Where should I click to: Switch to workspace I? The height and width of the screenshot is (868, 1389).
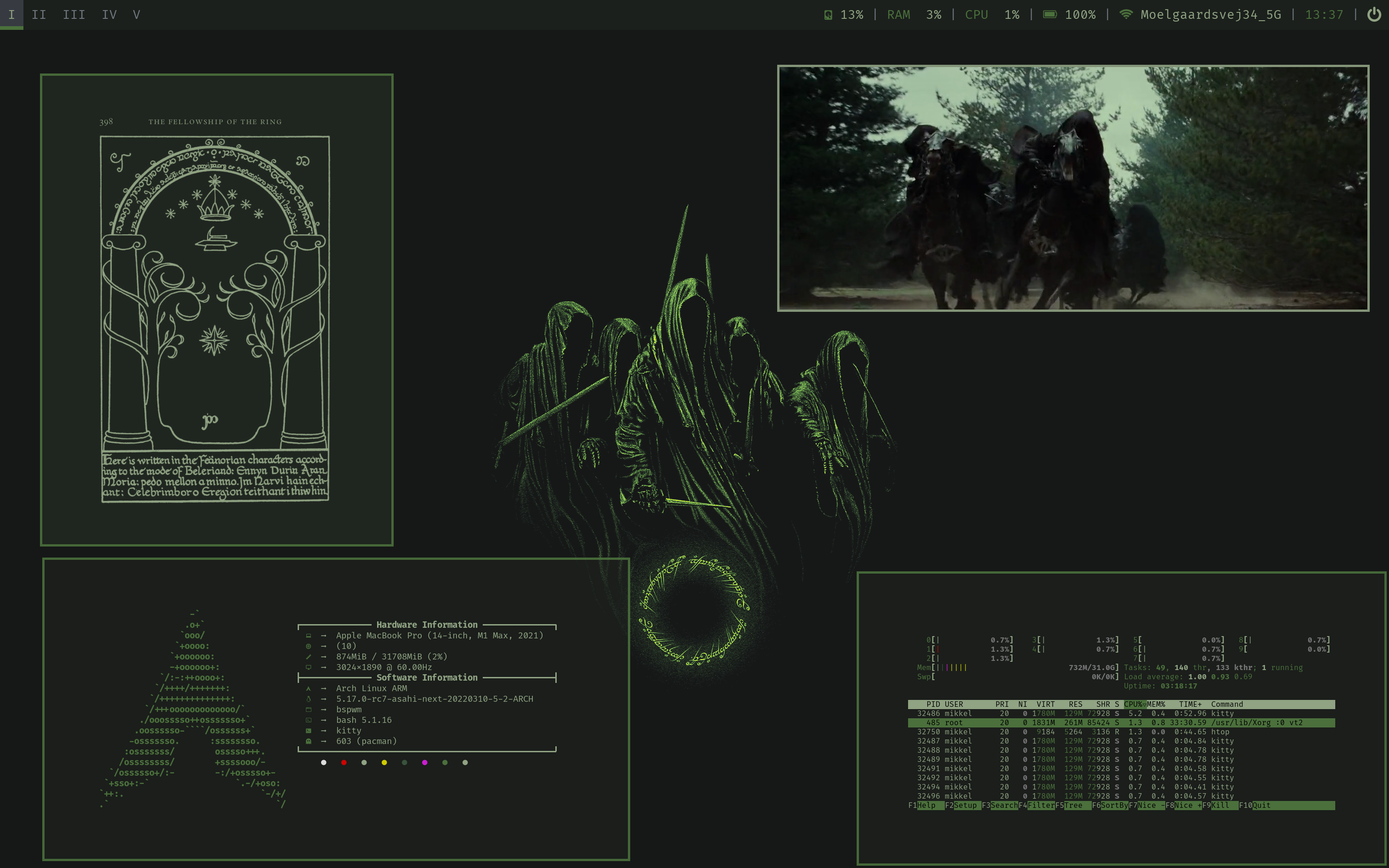pyautogui.click(x=11, y=14)
